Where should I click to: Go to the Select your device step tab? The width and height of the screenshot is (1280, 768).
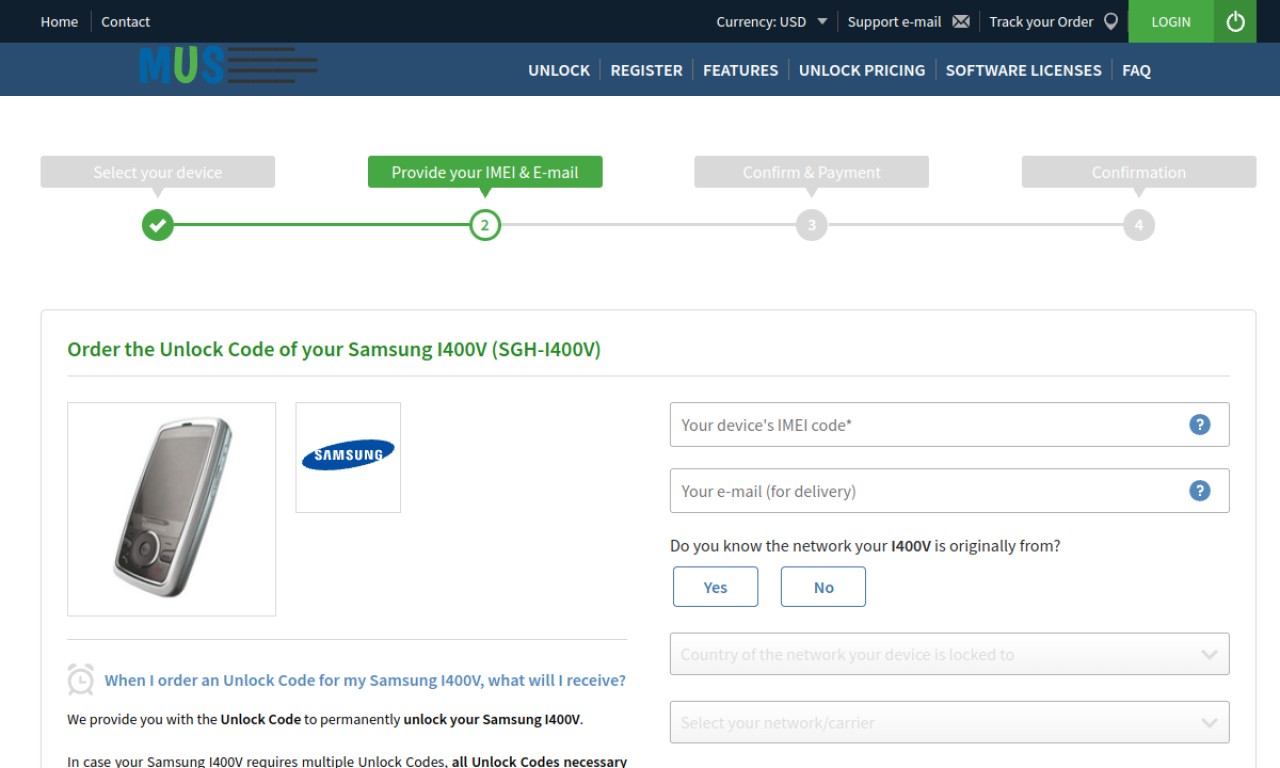tap(158, 172)
